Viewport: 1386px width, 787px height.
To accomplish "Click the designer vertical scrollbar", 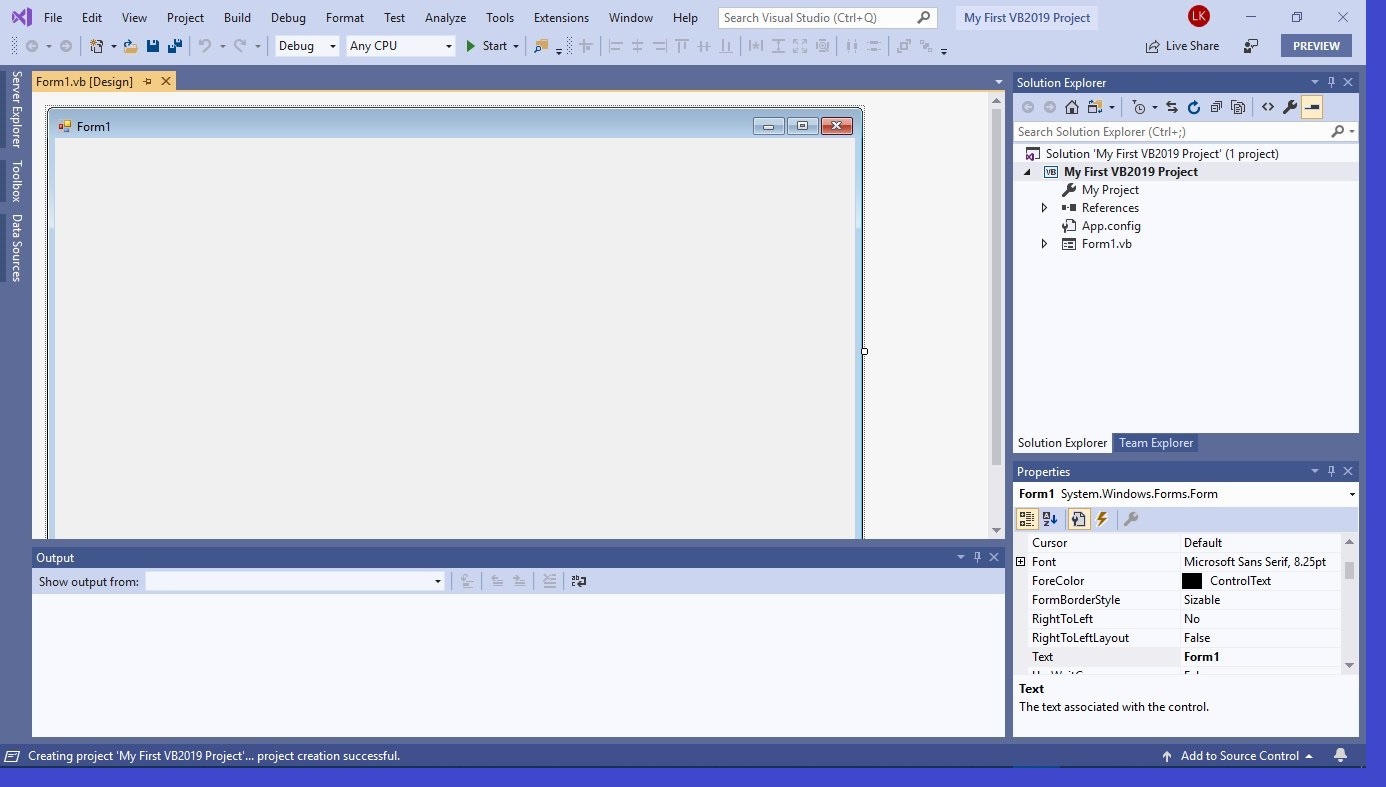I will (x=996, y=287).
